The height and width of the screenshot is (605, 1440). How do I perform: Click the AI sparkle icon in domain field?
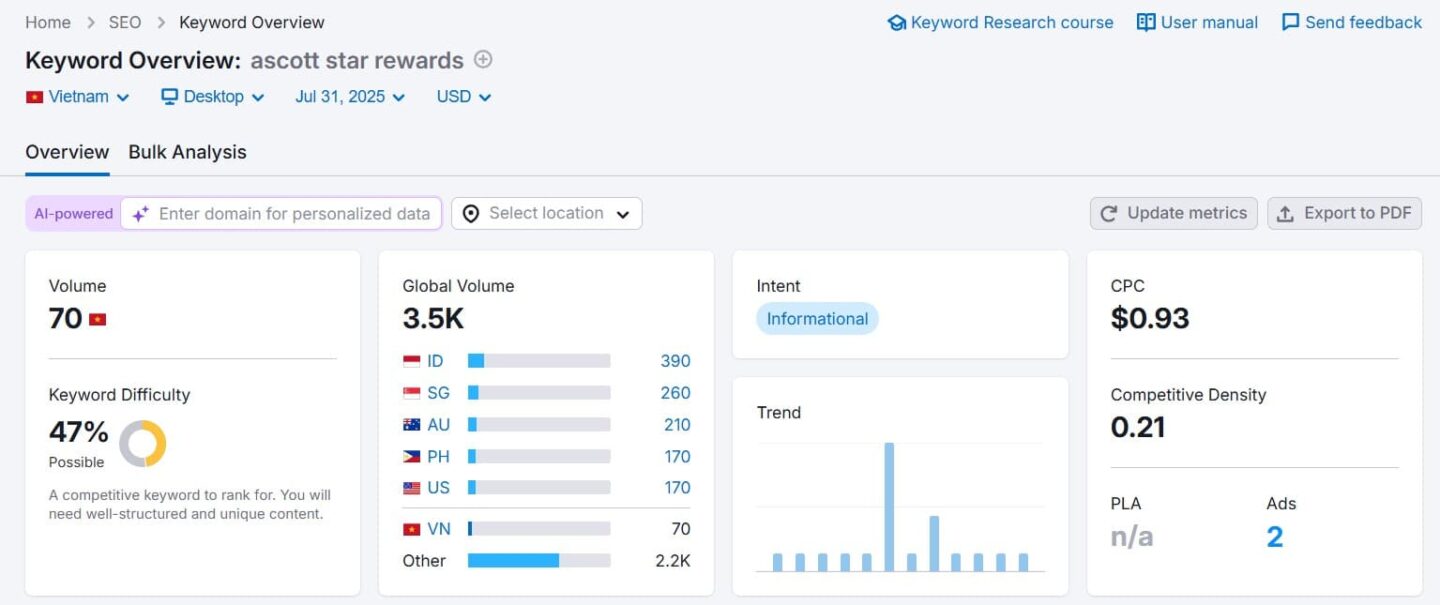tap(141, 214)
